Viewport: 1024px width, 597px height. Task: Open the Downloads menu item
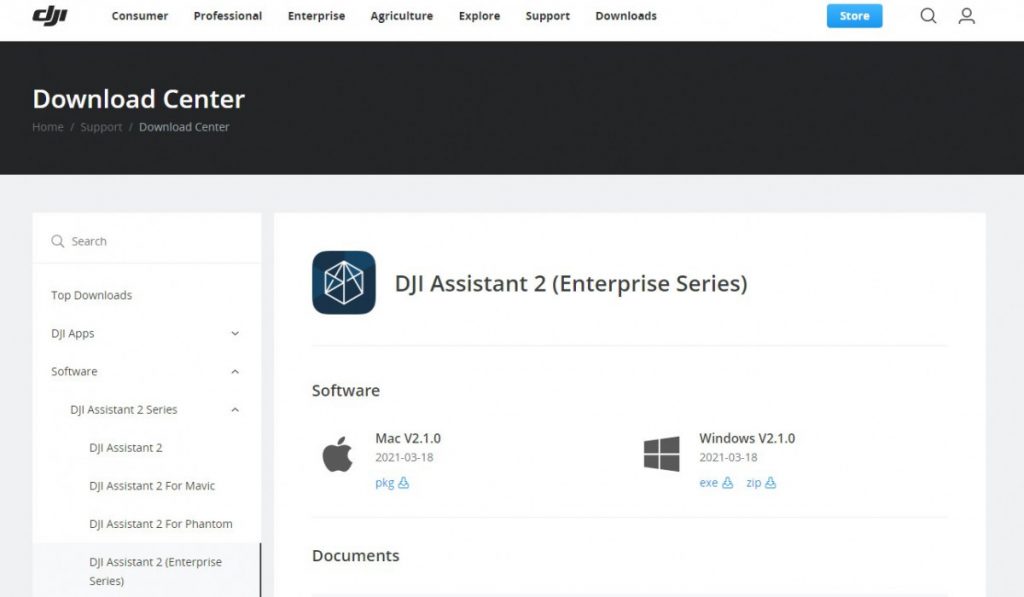(626, 16)
